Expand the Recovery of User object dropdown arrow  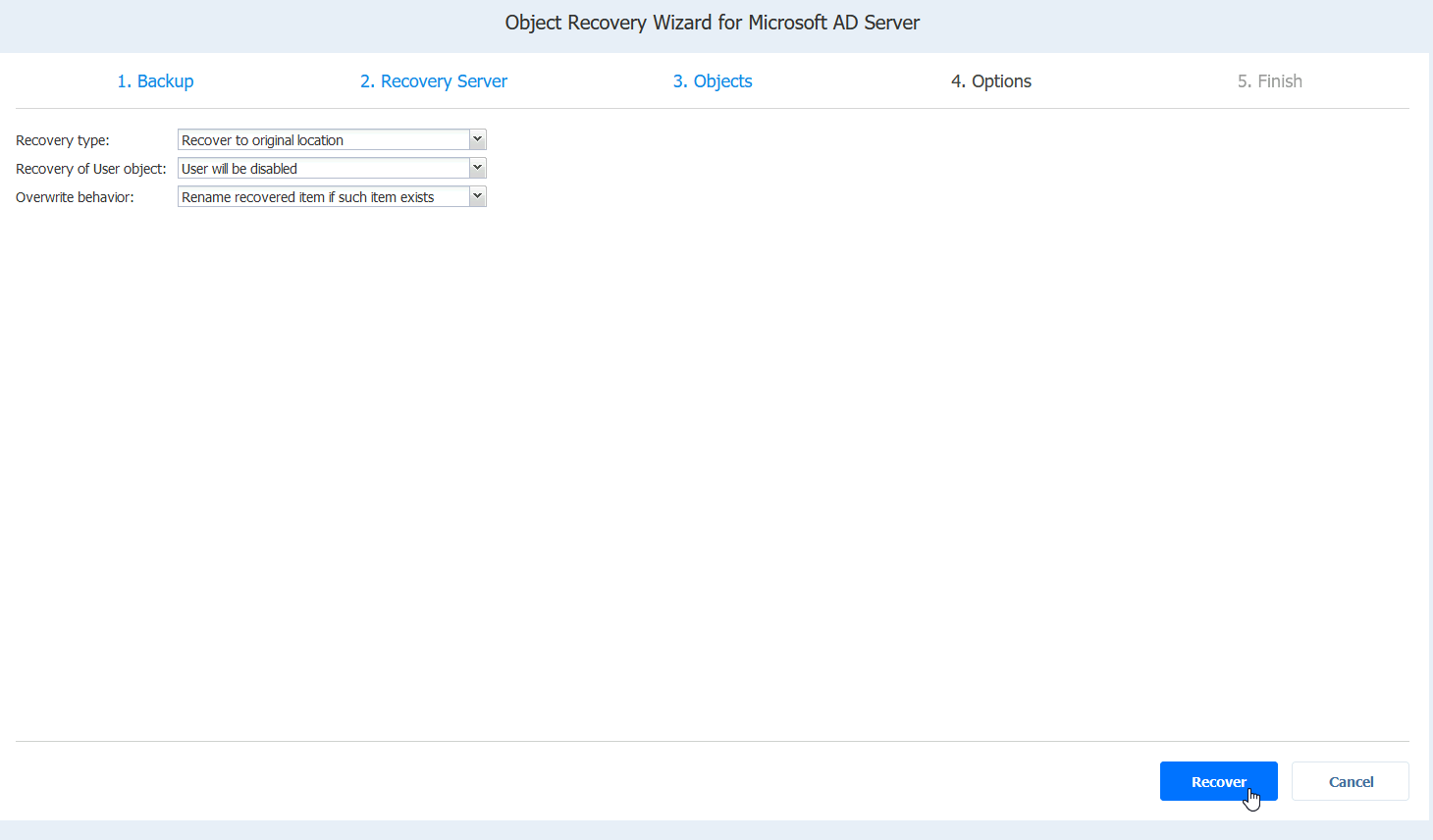[477, 168]
